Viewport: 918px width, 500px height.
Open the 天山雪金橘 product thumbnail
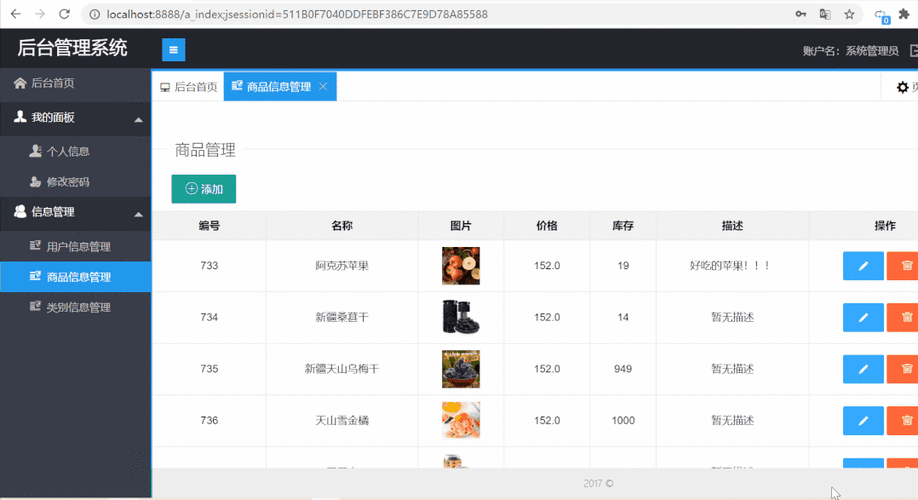click(461, 420)
